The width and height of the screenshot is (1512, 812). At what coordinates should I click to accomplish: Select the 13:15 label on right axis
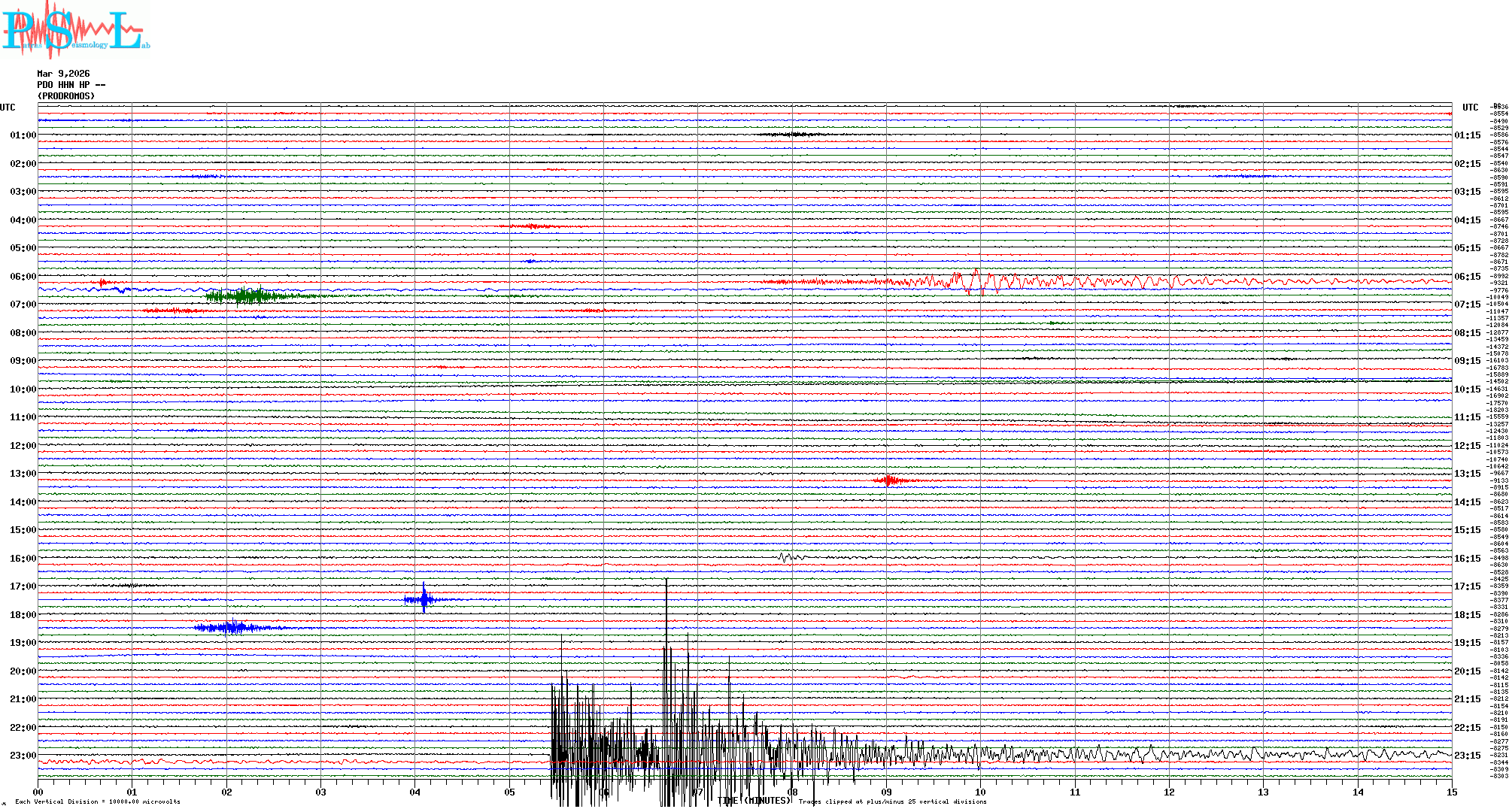[1467, 474]
